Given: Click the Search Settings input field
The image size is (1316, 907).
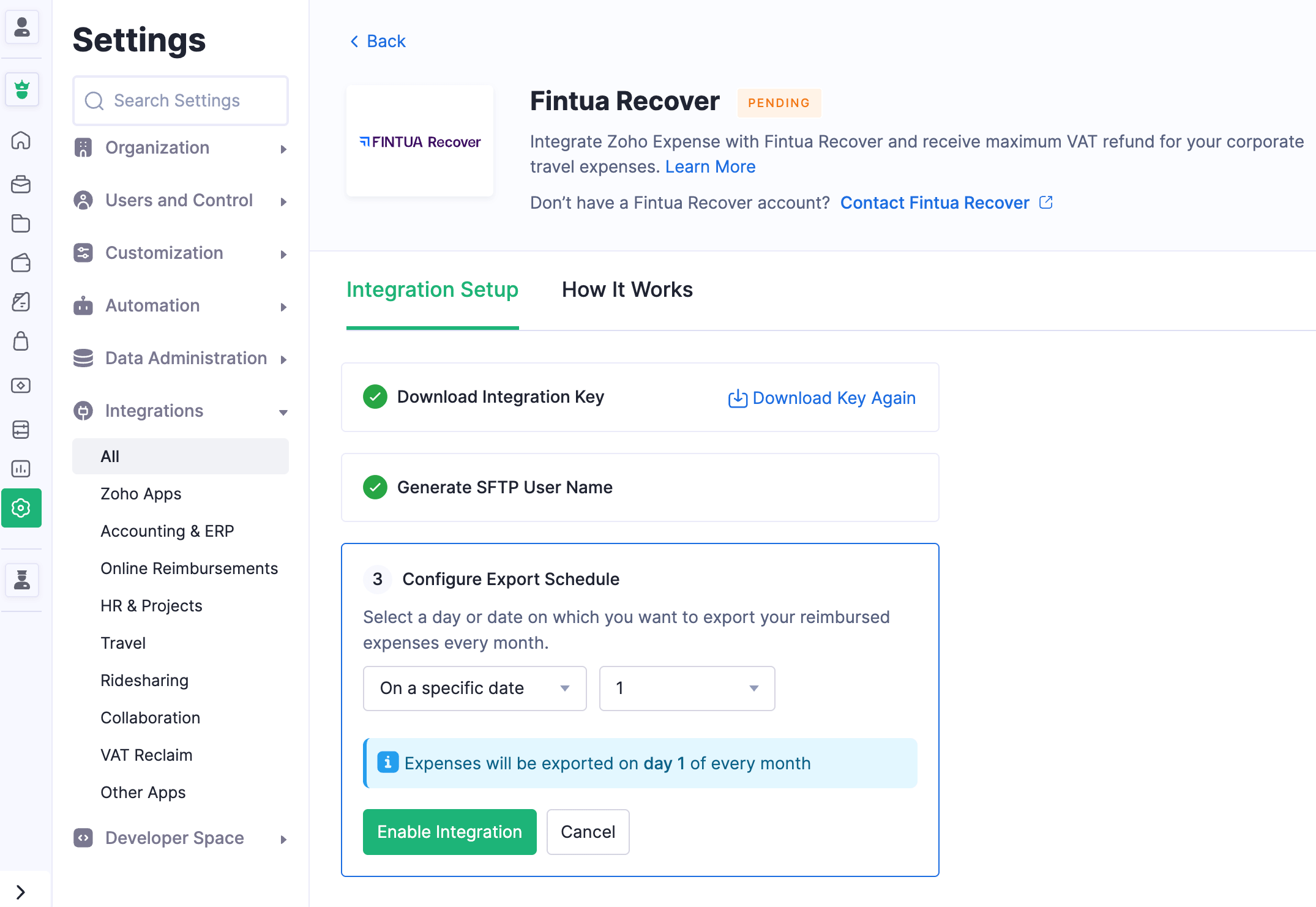Looking at the screenshot, I should click(x=181, y=100).
